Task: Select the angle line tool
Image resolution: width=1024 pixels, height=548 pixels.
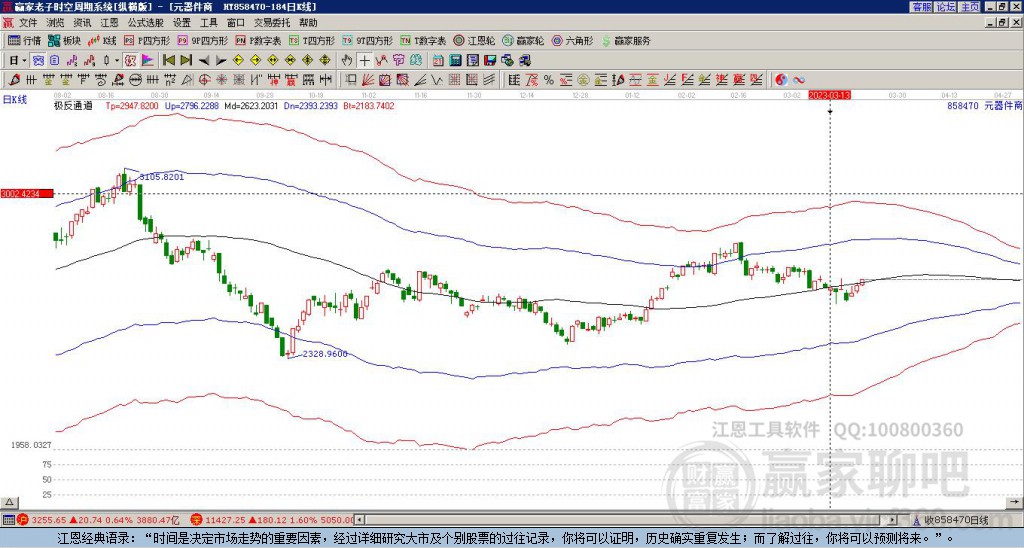Action: pyautogui.click(x=419, y=80)
